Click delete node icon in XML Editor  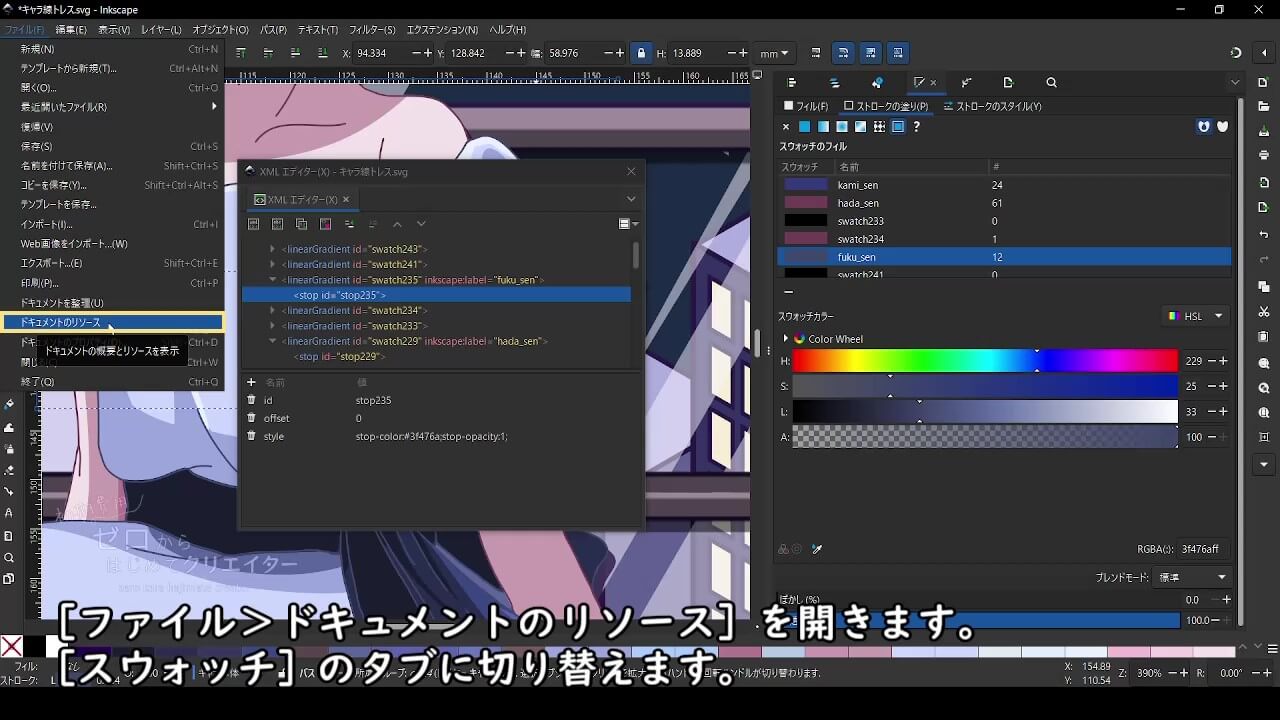point(326,224)
